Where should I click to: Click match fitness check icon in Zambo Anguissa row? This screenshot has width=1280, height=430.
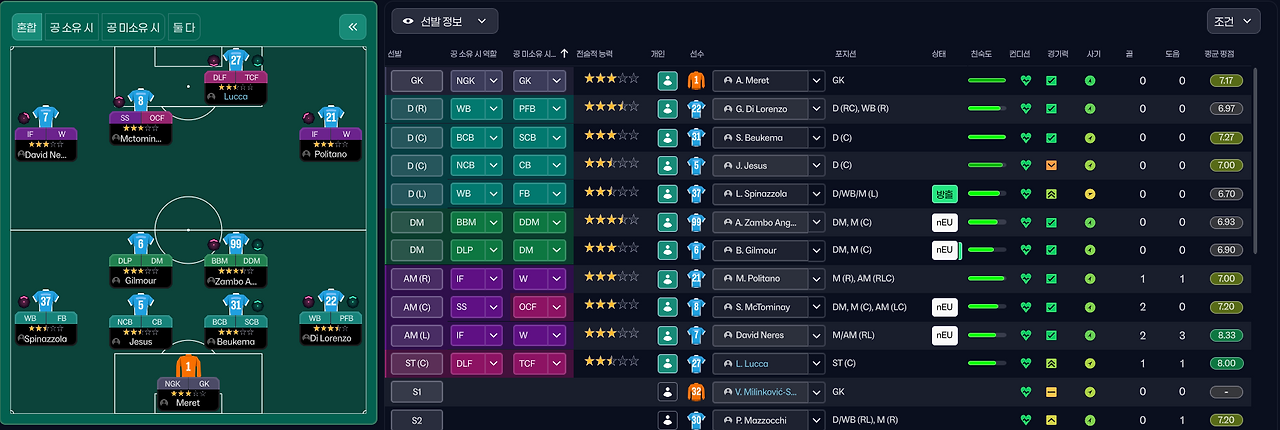coord(1051,222)
